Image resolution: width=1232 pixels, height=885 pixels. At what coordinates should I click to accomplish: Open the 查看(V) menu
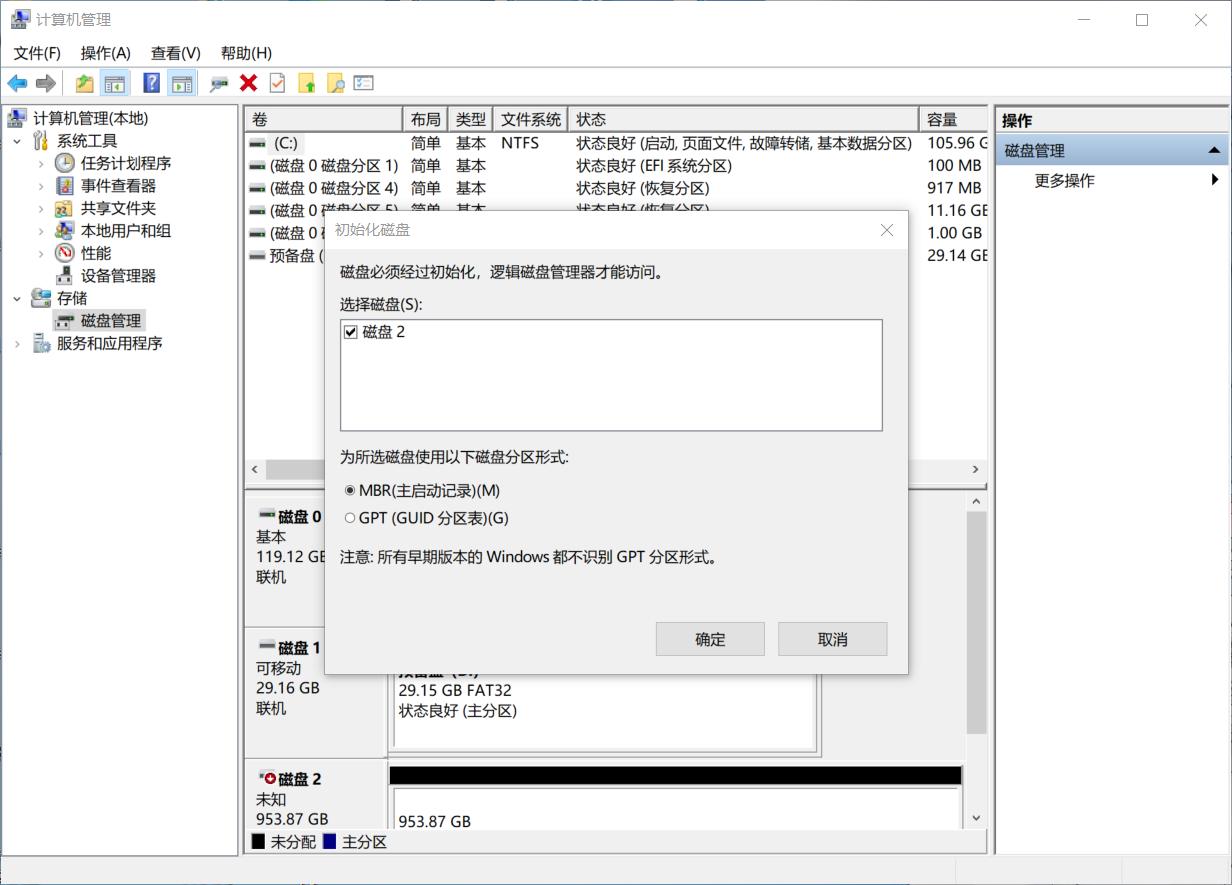point(175,53)
